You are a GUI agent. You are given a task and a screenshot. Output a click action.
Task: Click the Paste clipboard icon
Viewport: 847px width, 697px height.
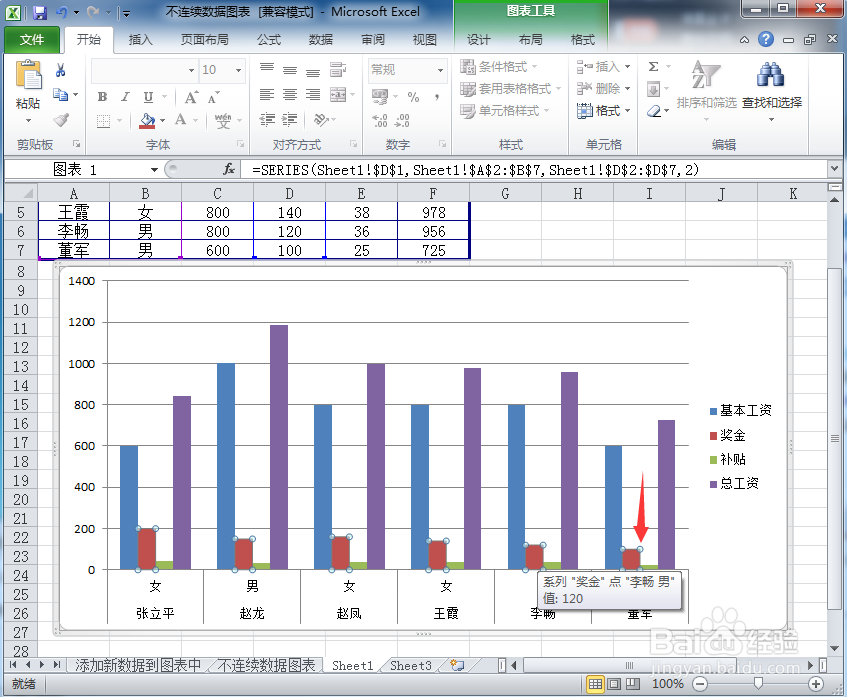(x=29, y=75)
